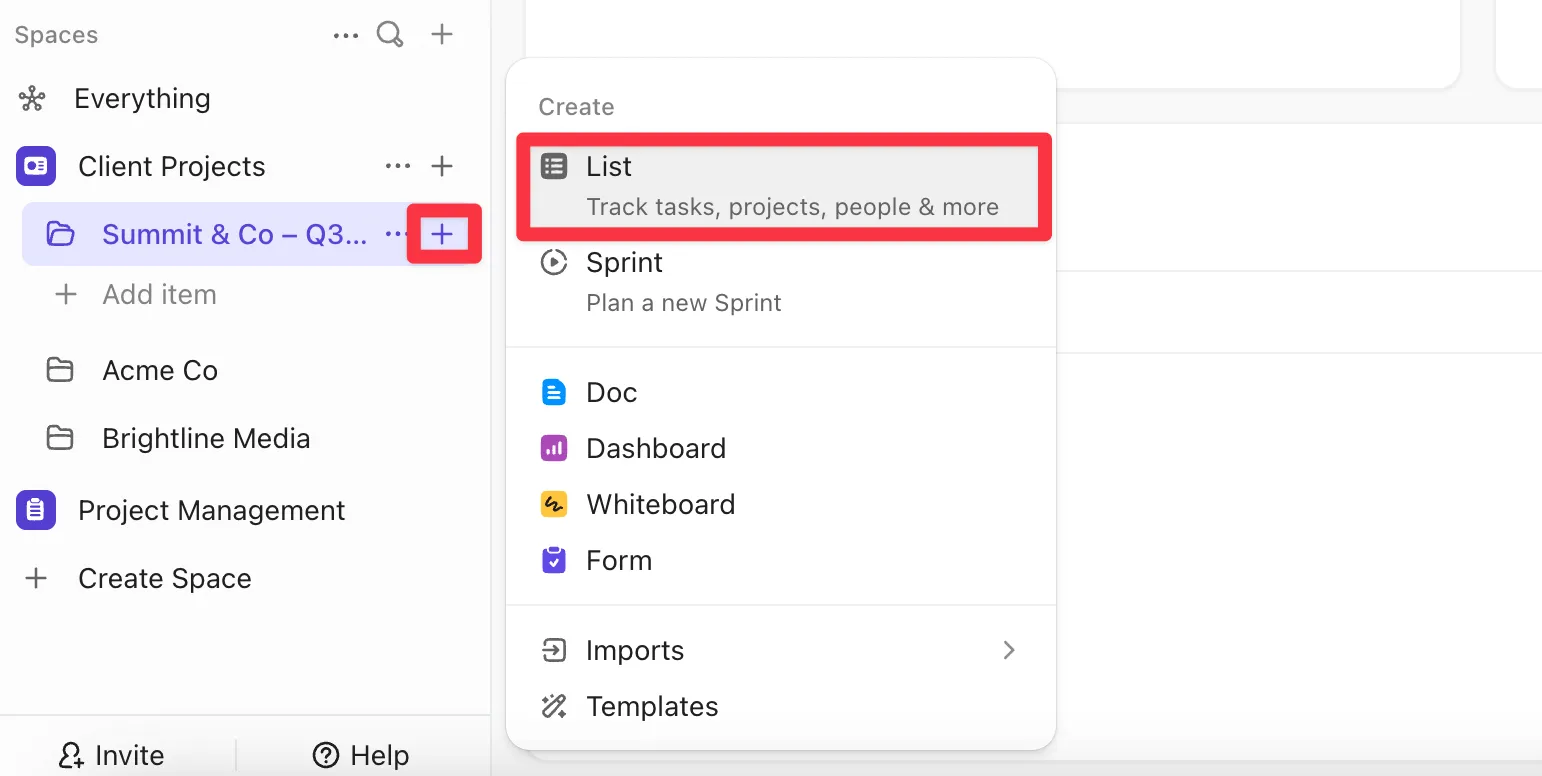
Task: Open Summit & Co folder ellipsis menu
Action: (x=396, y=235)
